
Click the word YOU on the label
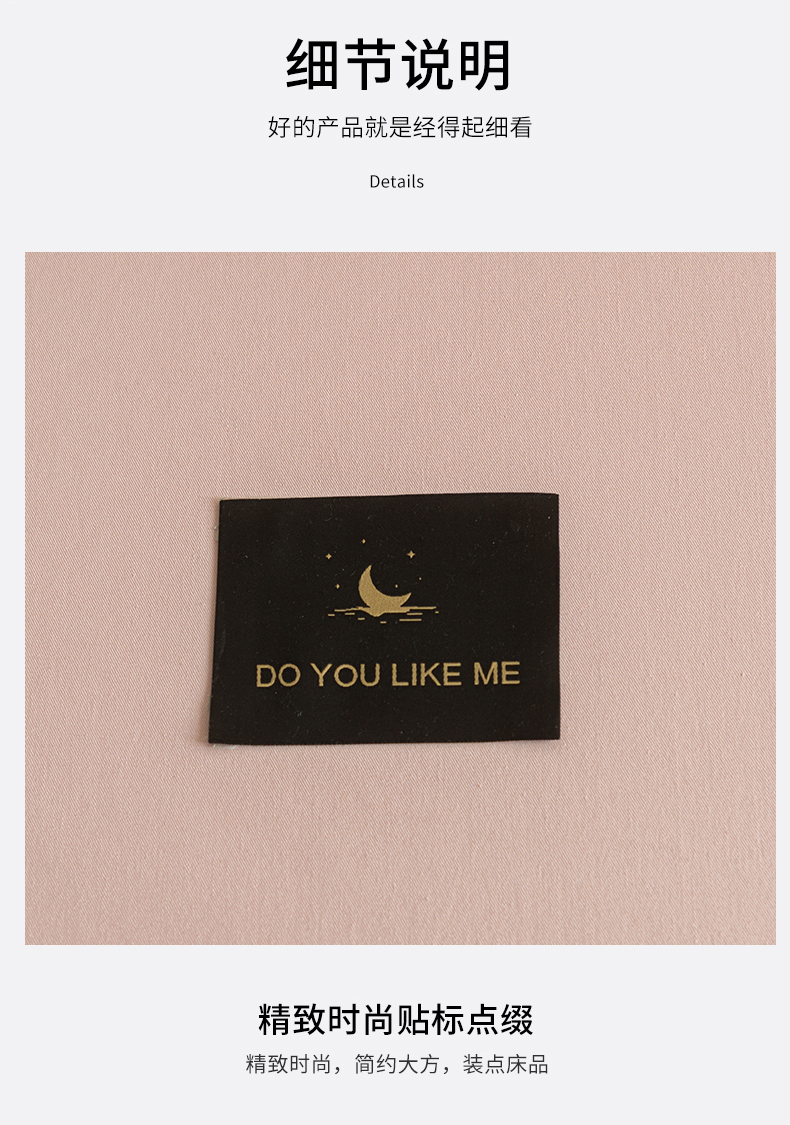click(x=346, y=674)
